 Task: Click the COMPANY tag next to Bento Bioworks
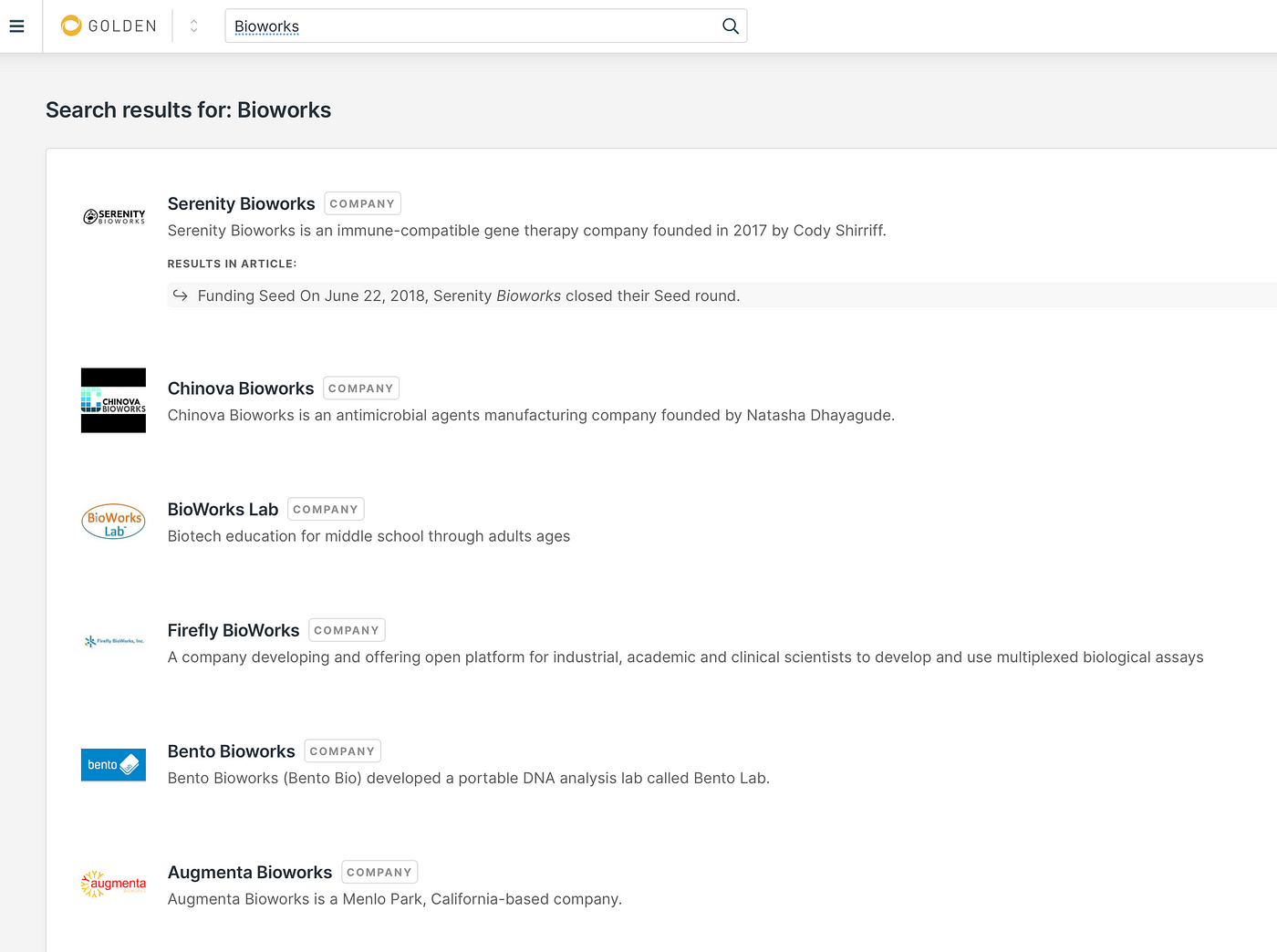(342, 751)
